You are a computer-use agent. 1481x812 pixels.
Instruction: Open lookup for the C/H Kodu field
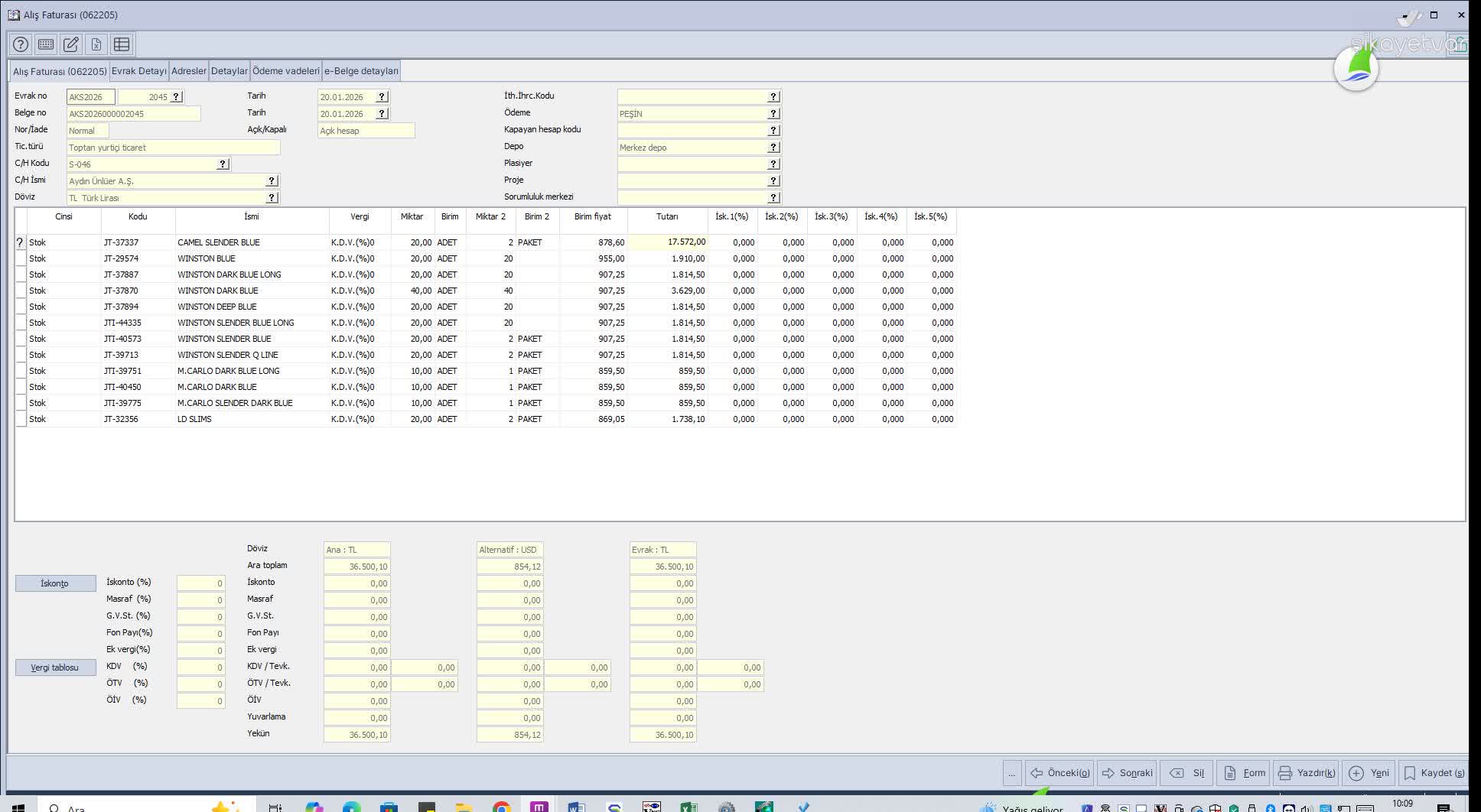coord(223,164)
